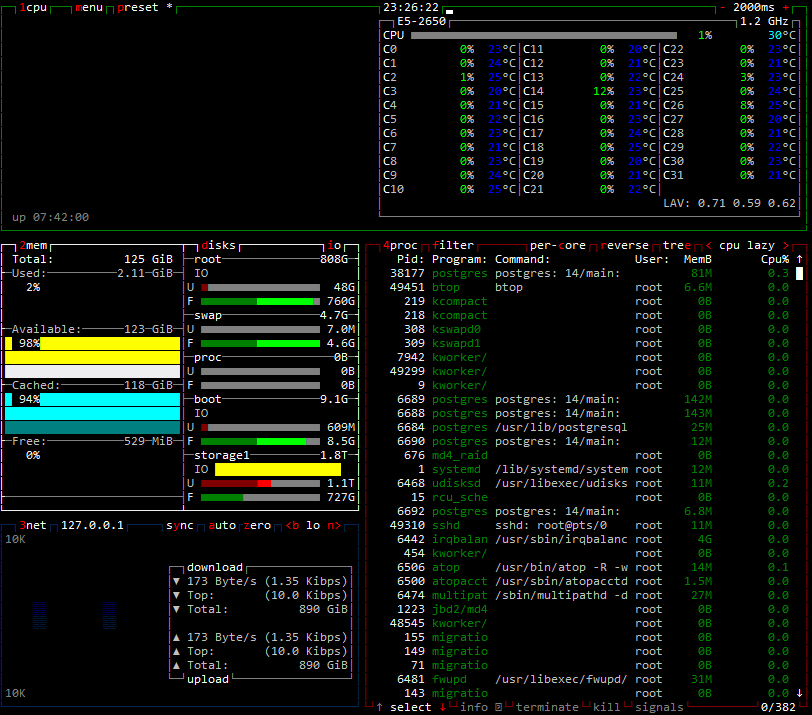Toggle the disks display in the mem box
Screen dimensions: 812x715
[x=218, y=245]
